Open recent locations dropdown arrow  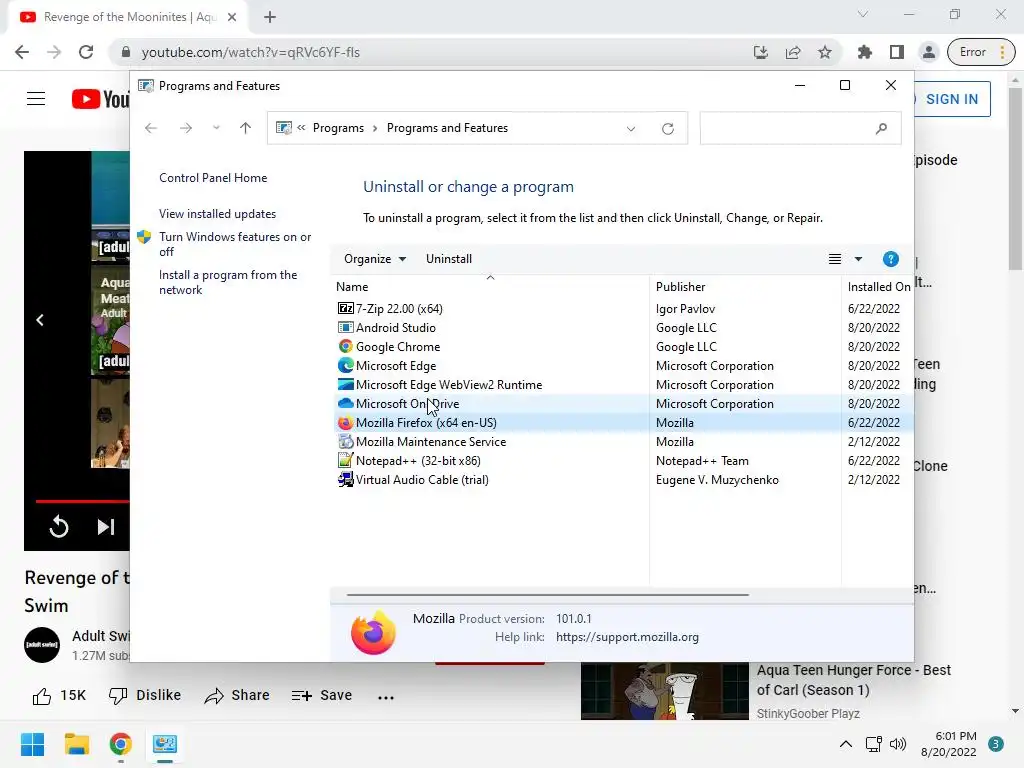[216, 128]
